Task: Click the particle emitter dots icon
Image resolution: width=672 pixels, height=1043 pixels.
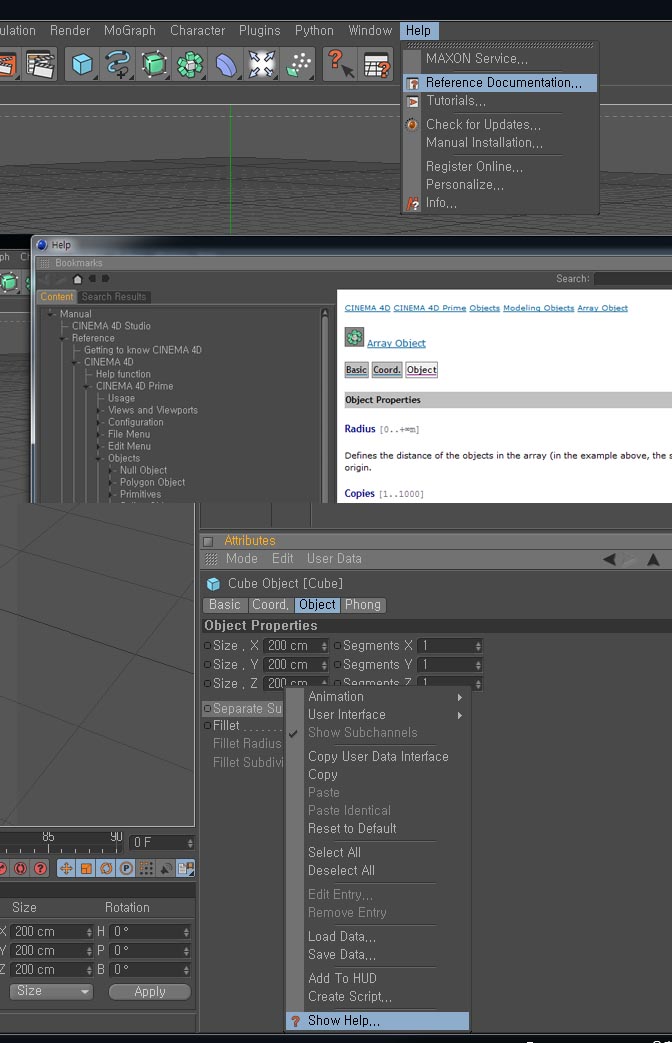Action: point(299,65)
